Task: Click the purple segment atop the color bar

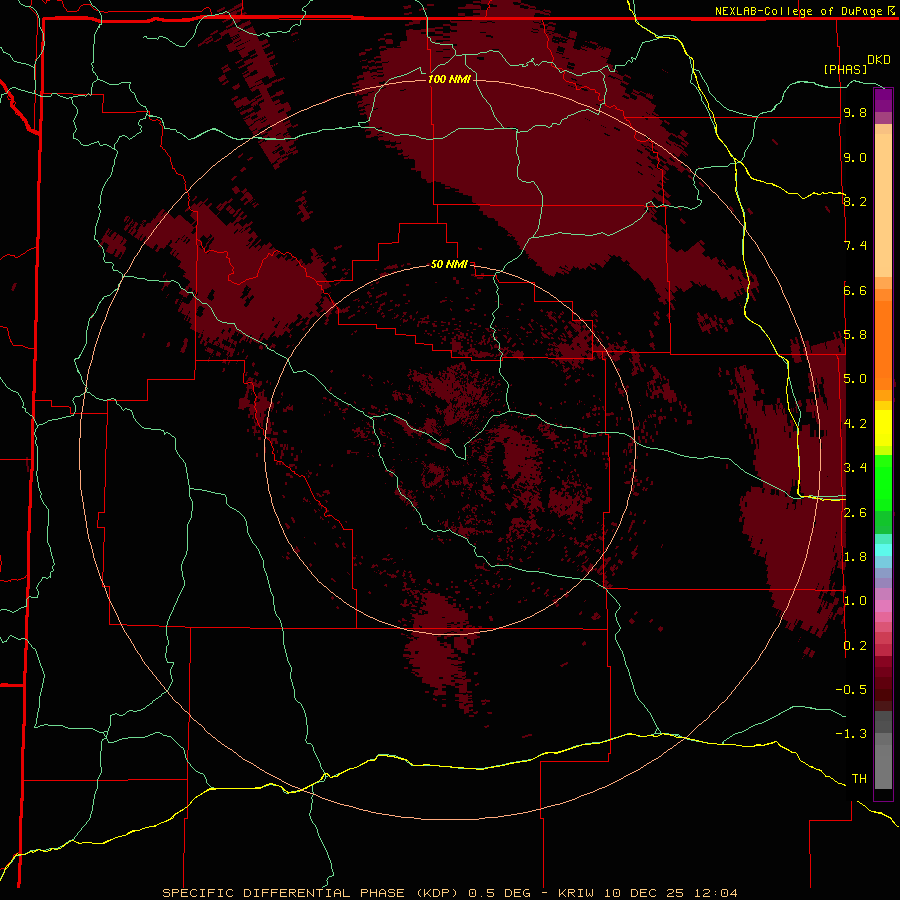Action: coord(883,100)
